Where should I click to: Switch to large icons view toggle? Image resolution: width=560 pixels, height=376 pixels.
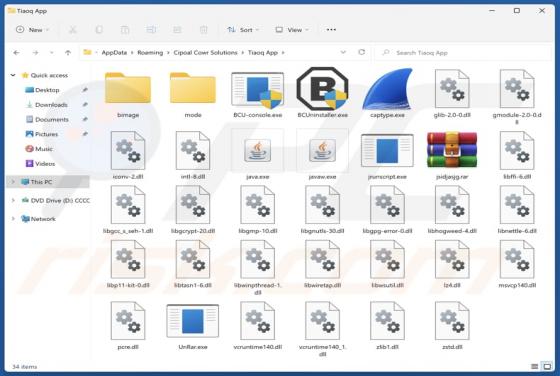pyautogui.click(x=547, y=366)
